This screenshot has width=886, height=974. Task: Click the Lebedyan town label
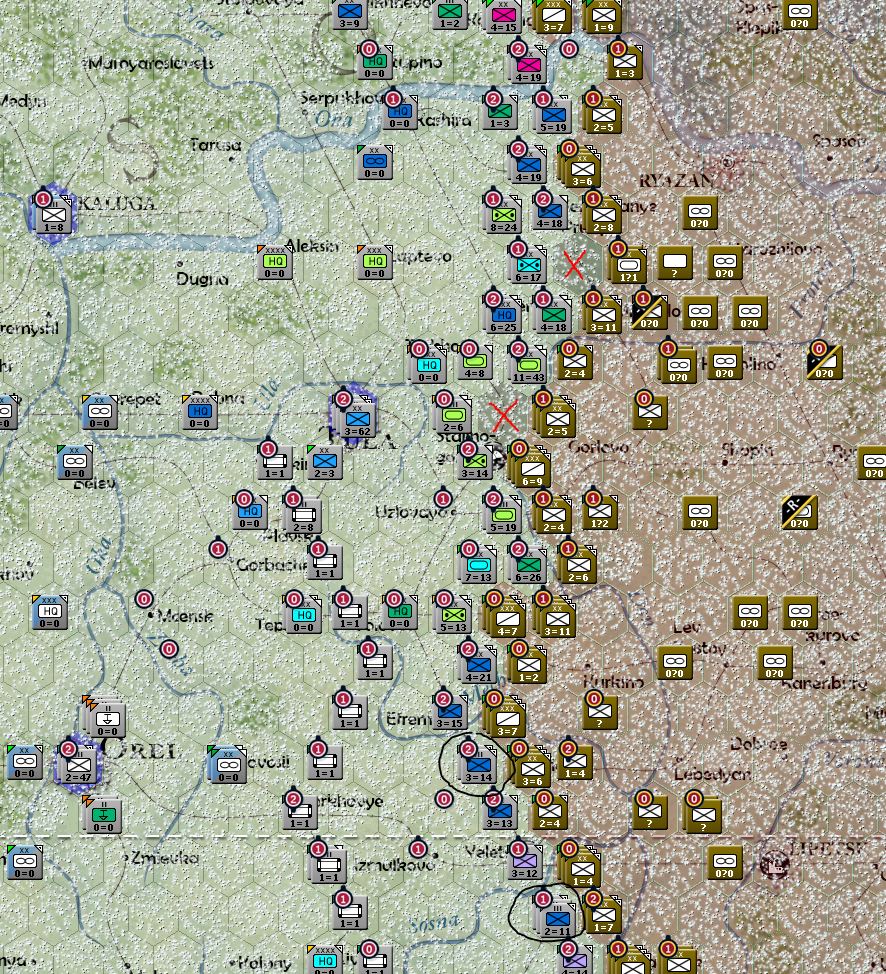pyautogui.click(x=712, y=774)
